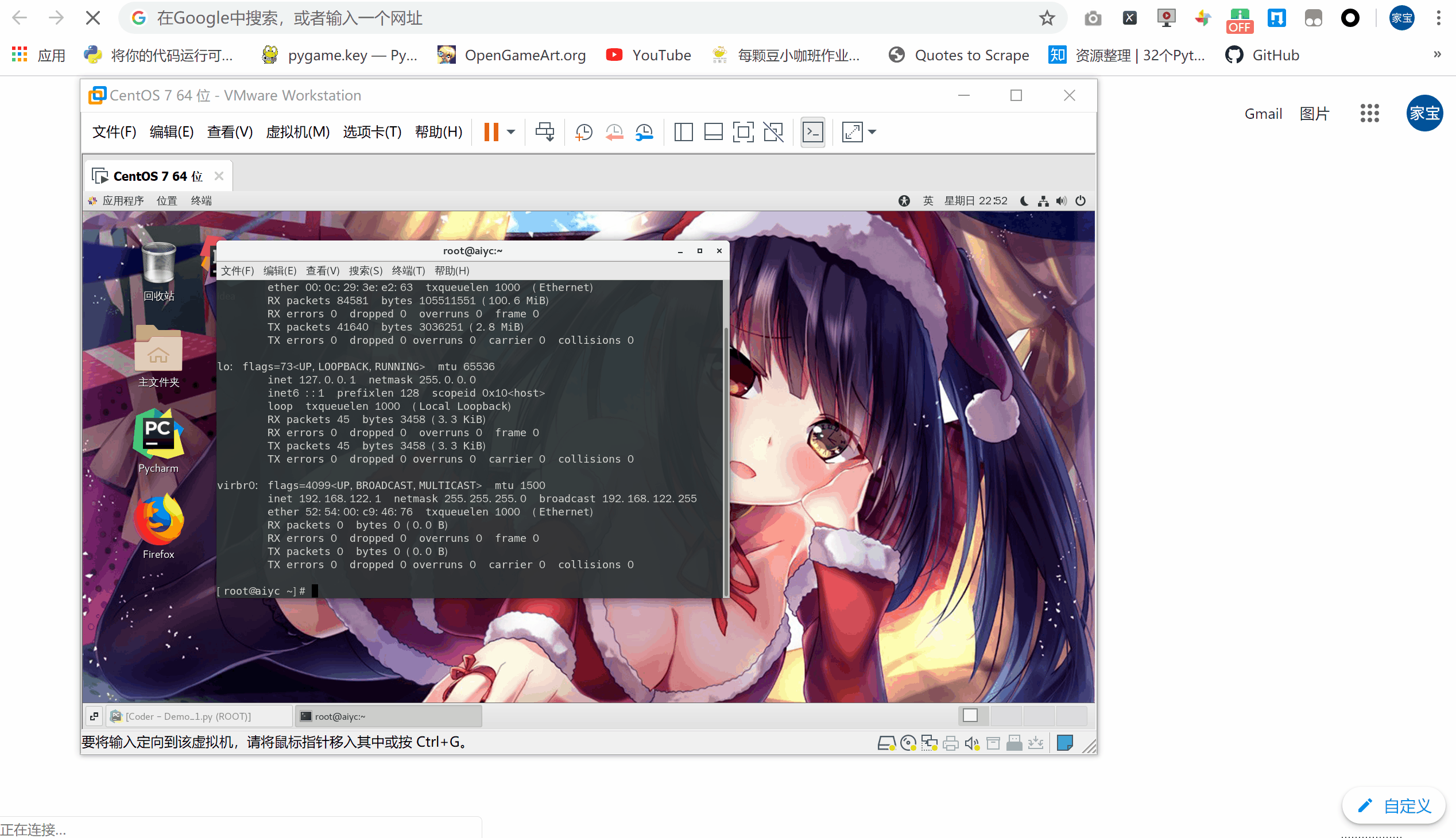Image resolution: width=1456 pixels, height=838 pixels.
Task: Open the Gmail link
Action: point(1263,114)
